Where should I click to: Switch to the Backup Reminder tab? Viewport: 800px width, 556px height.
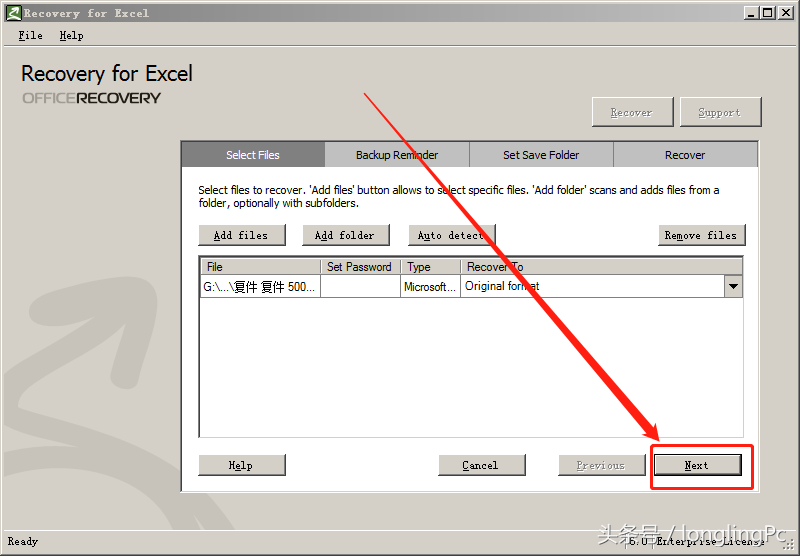[x=397, y=155]
